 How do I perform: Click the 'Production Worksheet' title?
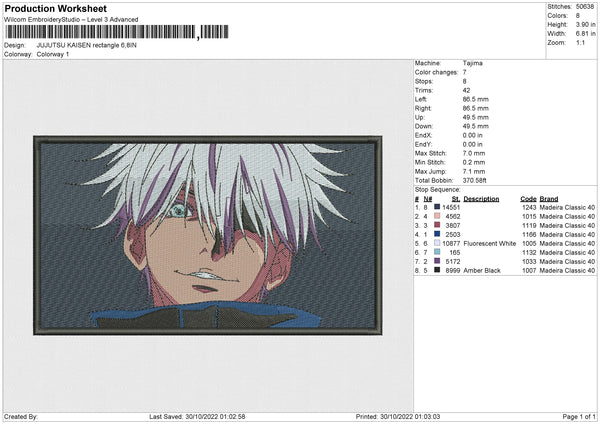[55, 8]
